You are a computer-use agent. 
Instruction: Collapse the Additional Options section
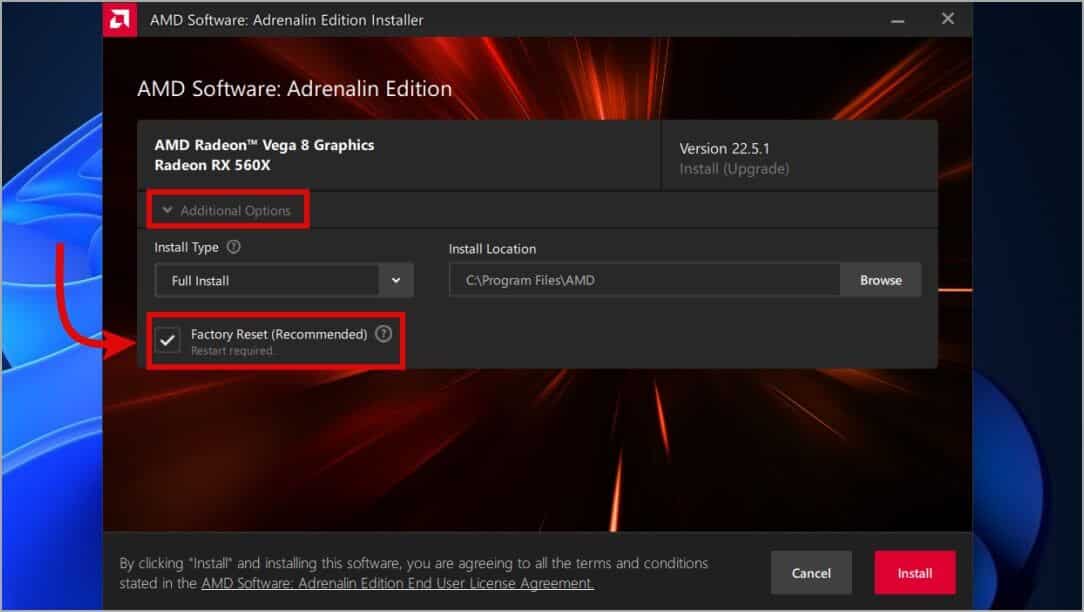pos(227,210)
